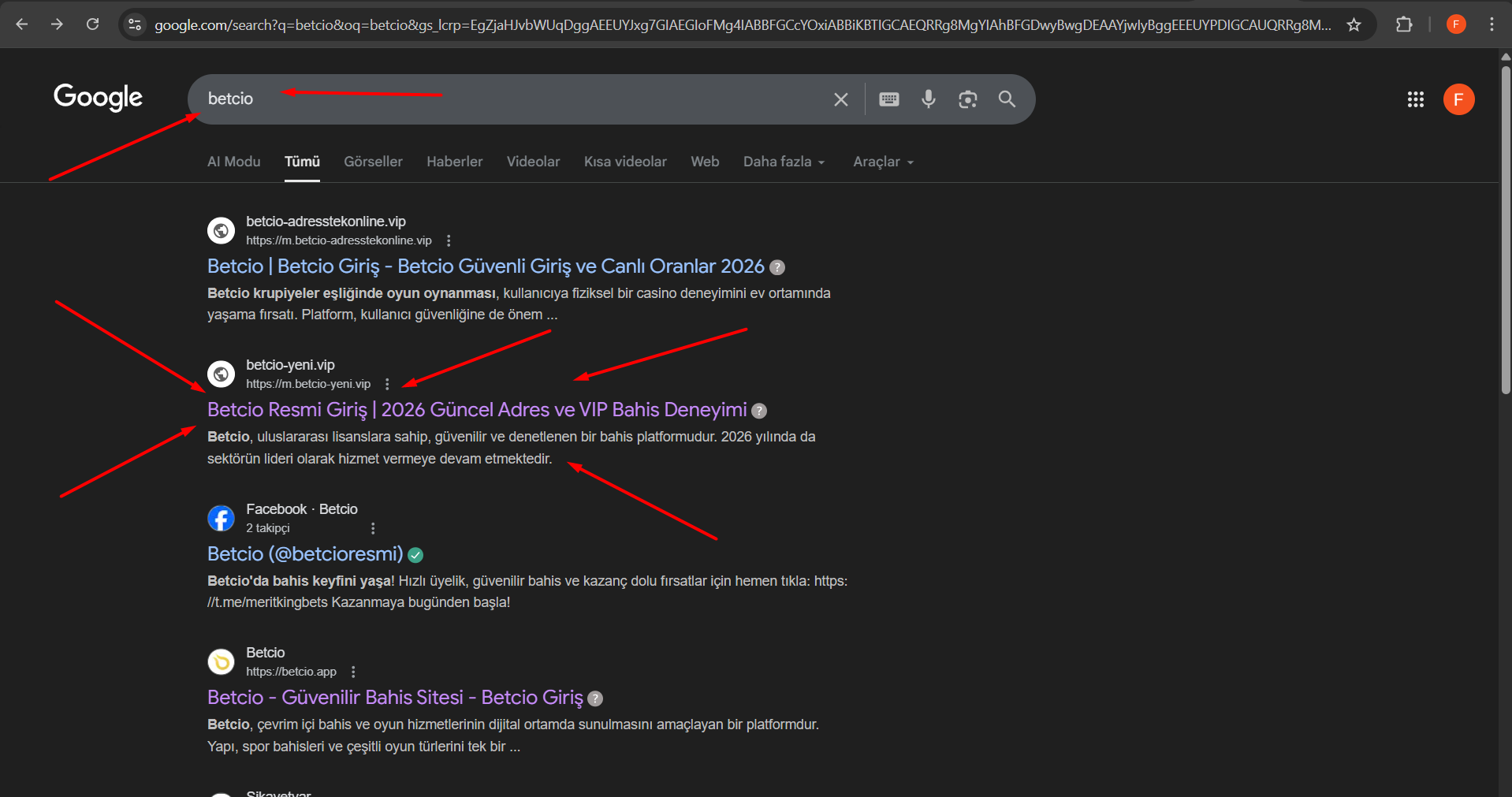The height and width of the screenshot is (797, 1512).
Task: Go back to the previous page
Action: (22, 24)
